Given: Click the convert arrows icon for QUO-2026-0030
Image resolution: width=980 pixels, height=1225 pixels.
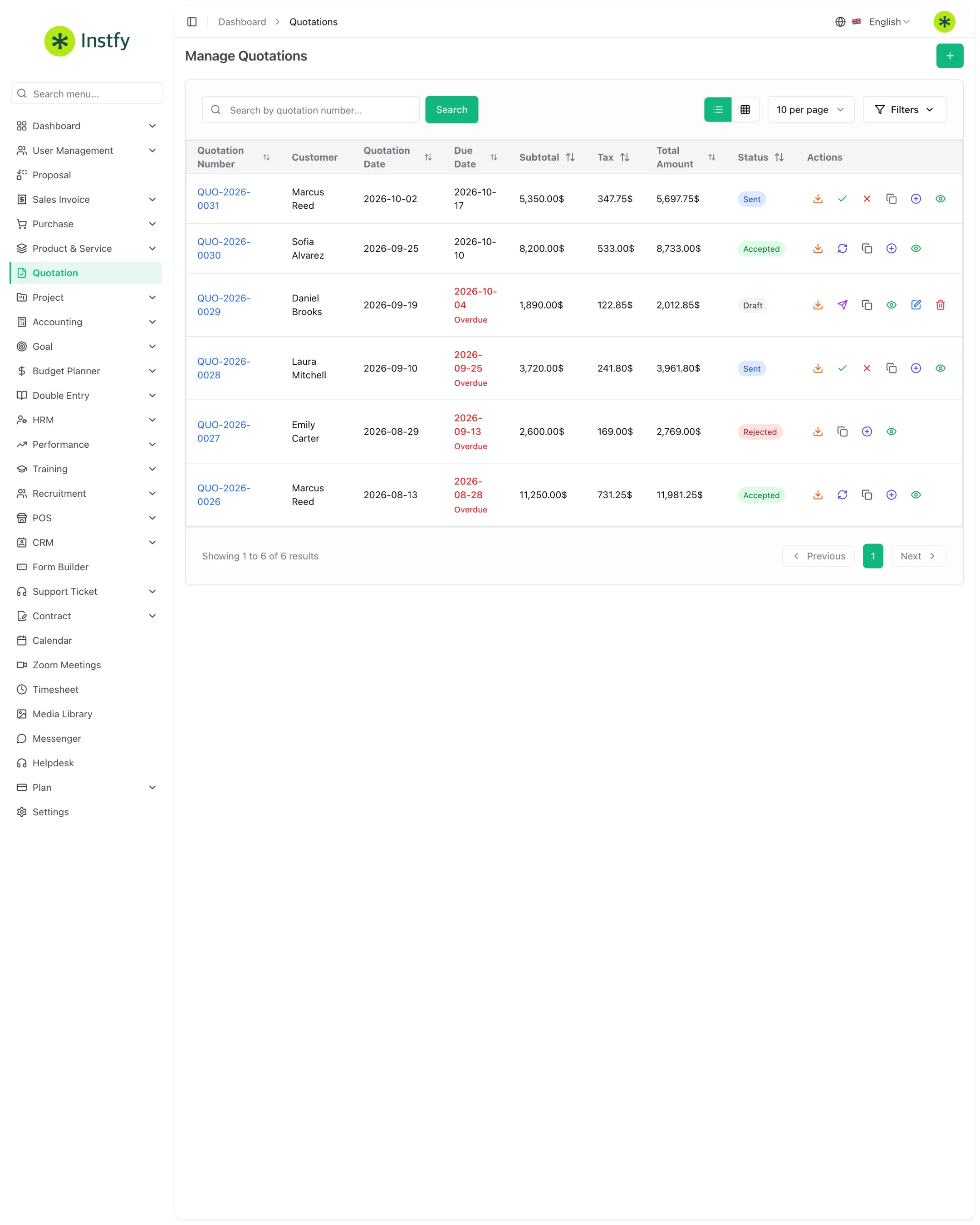Looking at the screenshot, I should (x=842, y=248).
